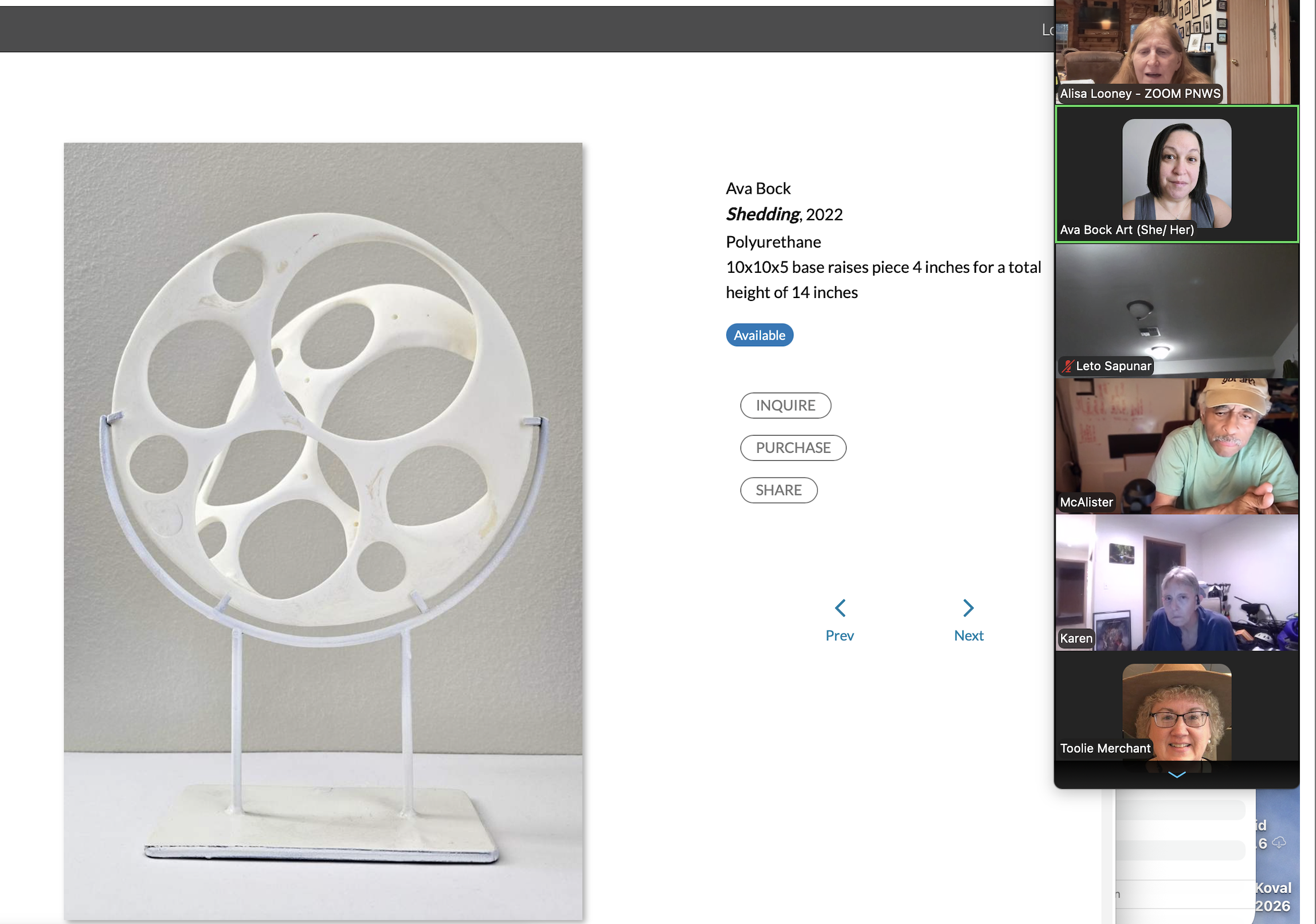
Task: Select Leto Sapunar's video tile
Action: pos(1177,310)
